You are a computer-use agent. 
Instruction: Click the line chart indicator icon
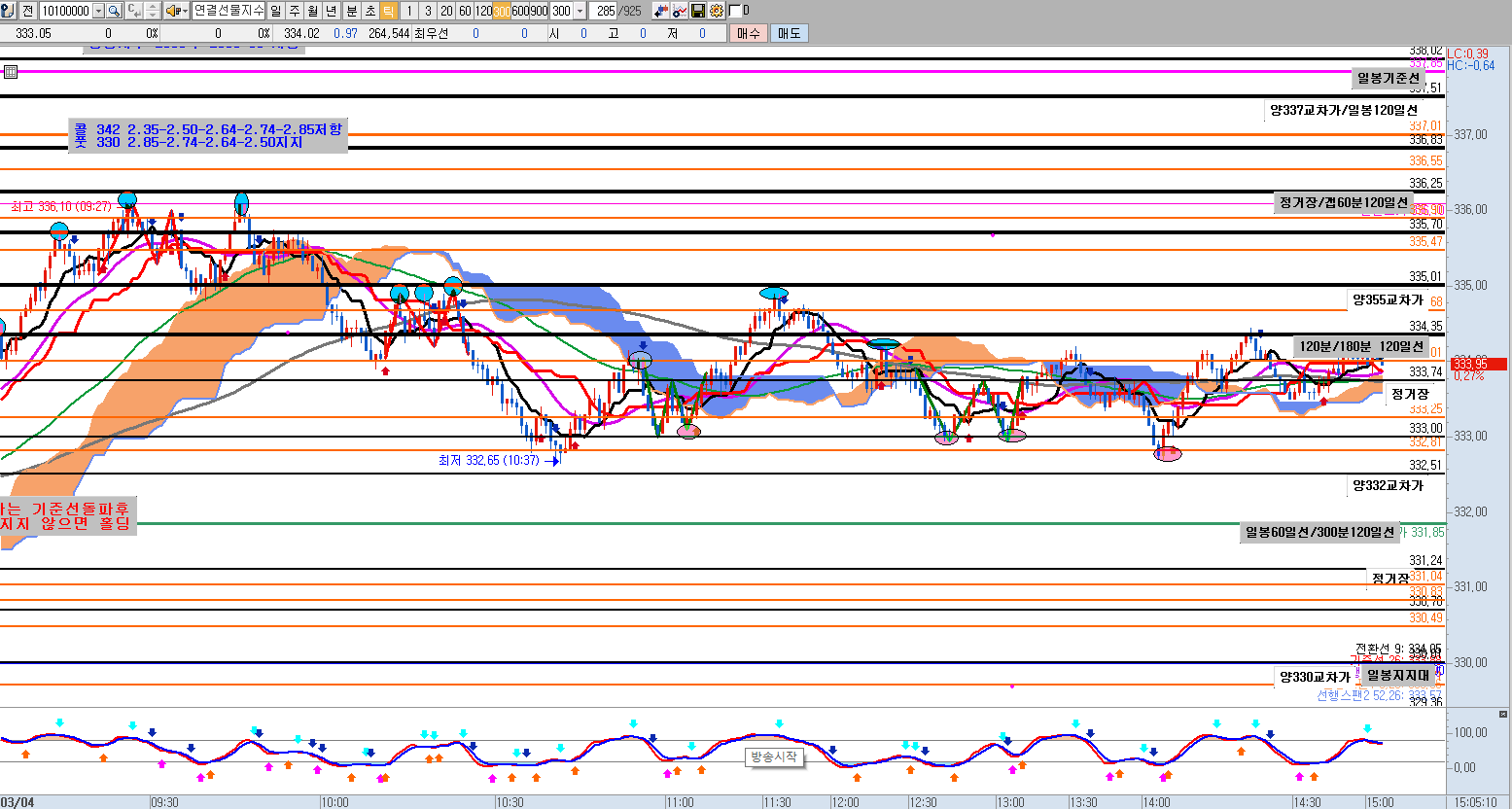pos(680,11)
